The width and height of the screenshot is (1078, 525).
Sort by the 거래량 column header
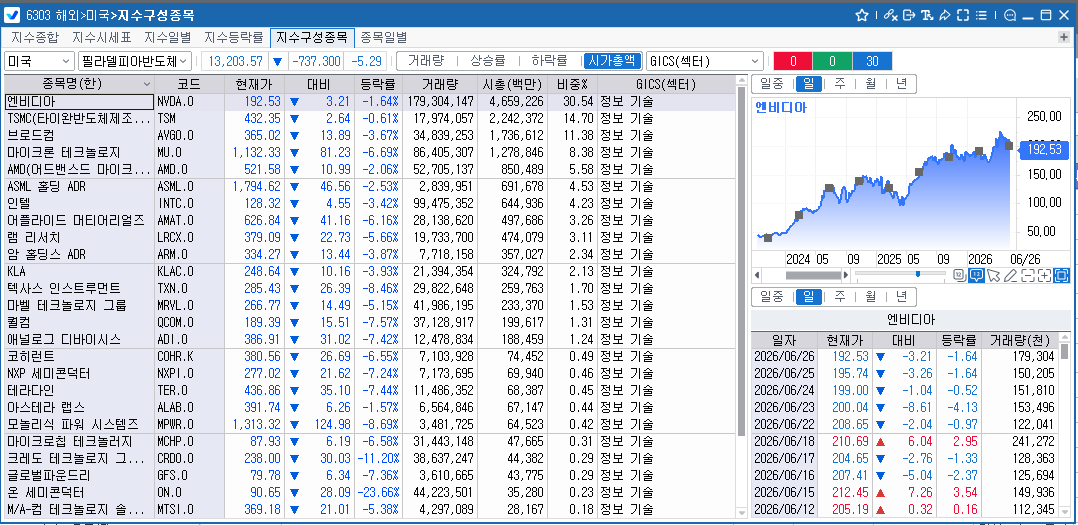pyautogui.click(x=439, y=85)
